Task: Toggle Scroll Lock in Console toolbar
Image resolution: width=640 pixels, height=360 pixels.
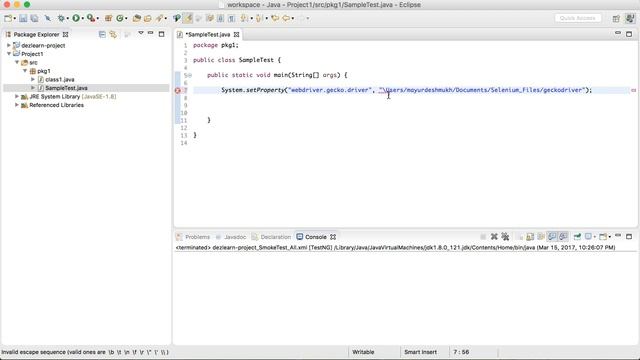Action: click(x=530, y=237)
